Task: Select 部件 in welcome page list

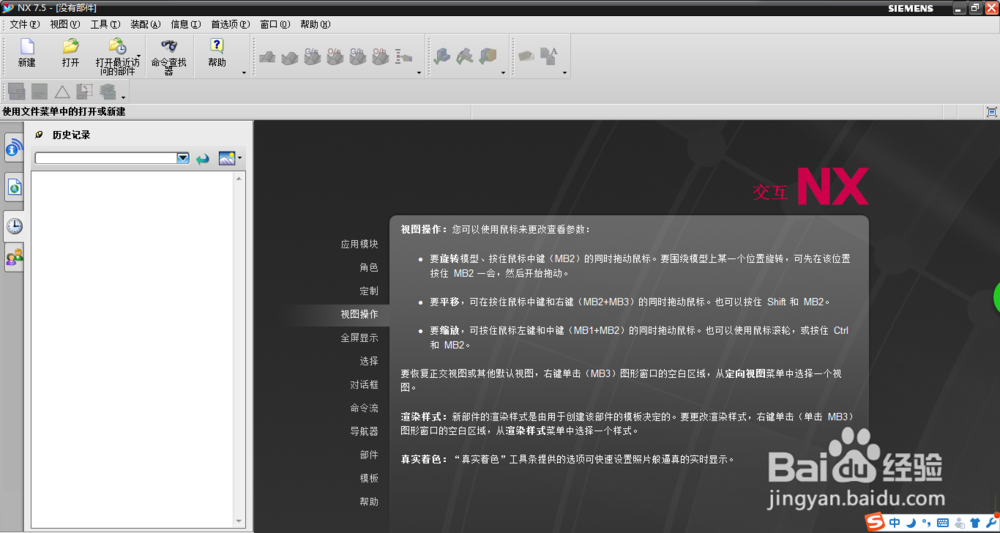Action: coord(369,455)
